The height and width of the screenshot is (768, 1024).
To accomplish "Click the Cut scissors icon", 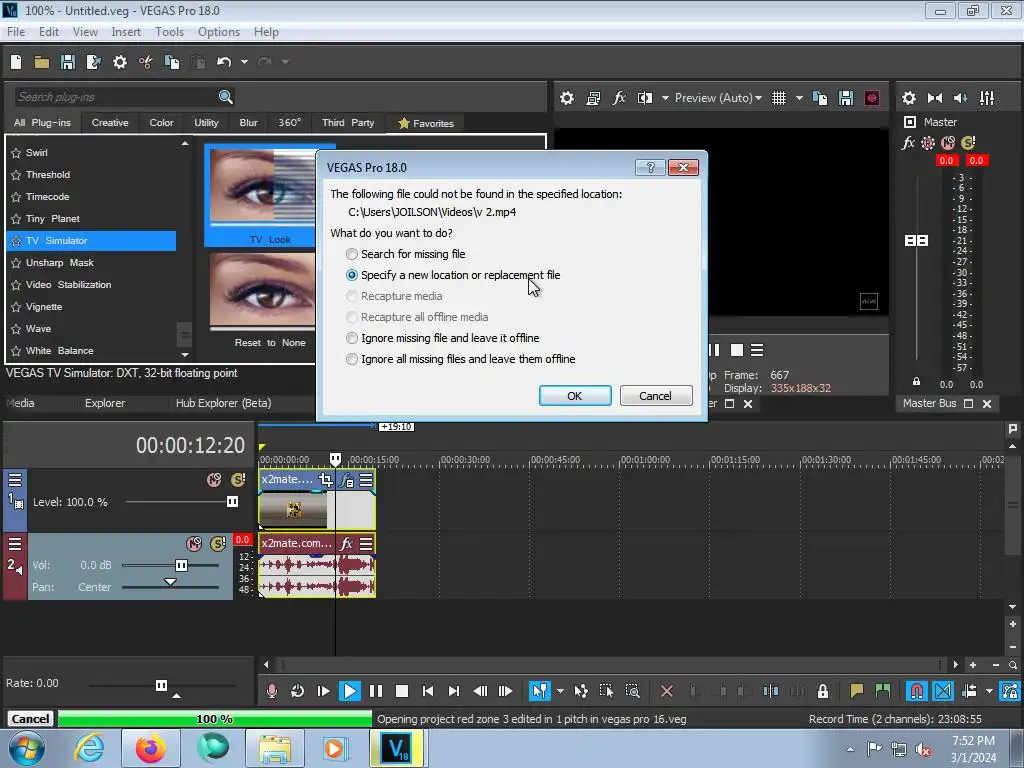I will click(x=146, y=62).
